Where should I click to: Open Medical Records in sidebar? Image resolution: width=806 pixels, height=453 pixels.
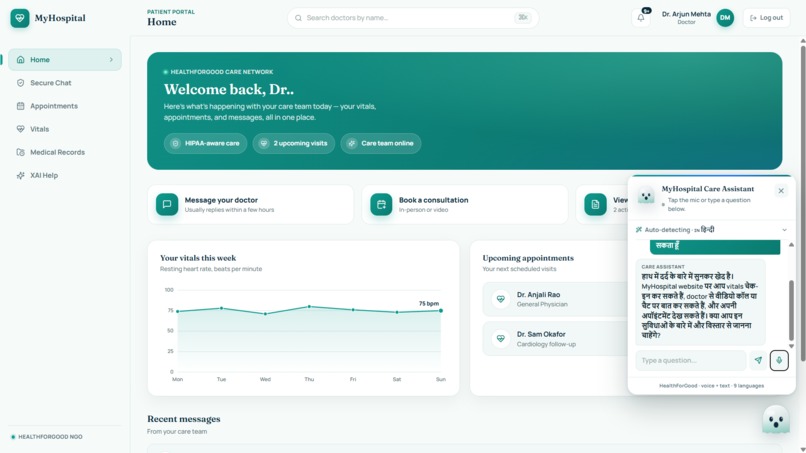(x=65, y=152)
